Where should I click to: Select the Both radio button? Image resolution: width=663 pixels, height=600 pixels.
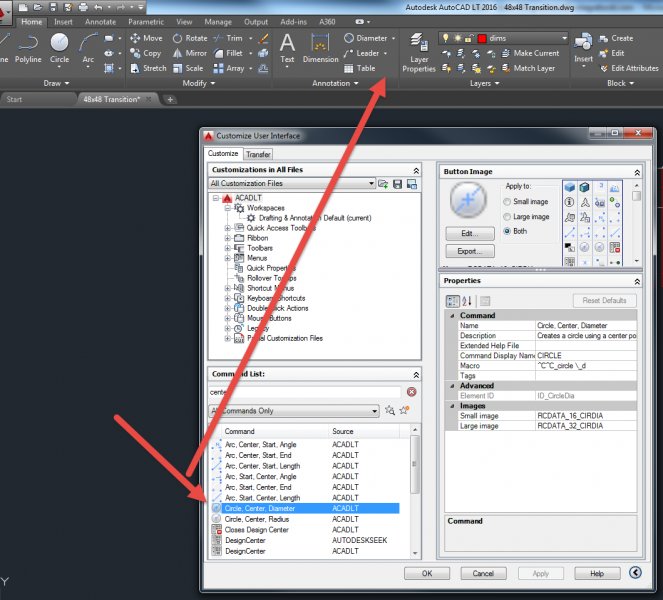506,230
